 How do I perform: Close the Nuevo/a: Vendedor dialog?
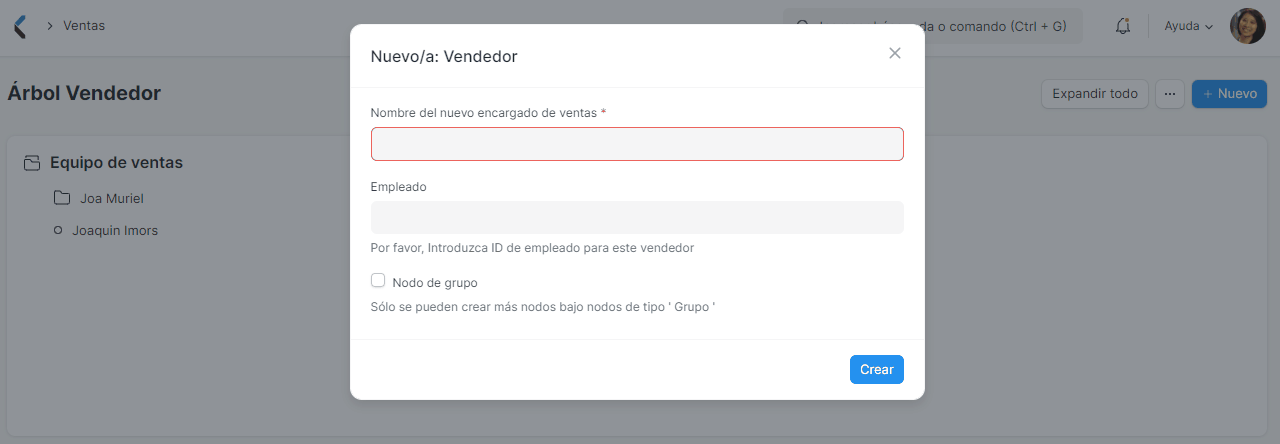(895, 53)
